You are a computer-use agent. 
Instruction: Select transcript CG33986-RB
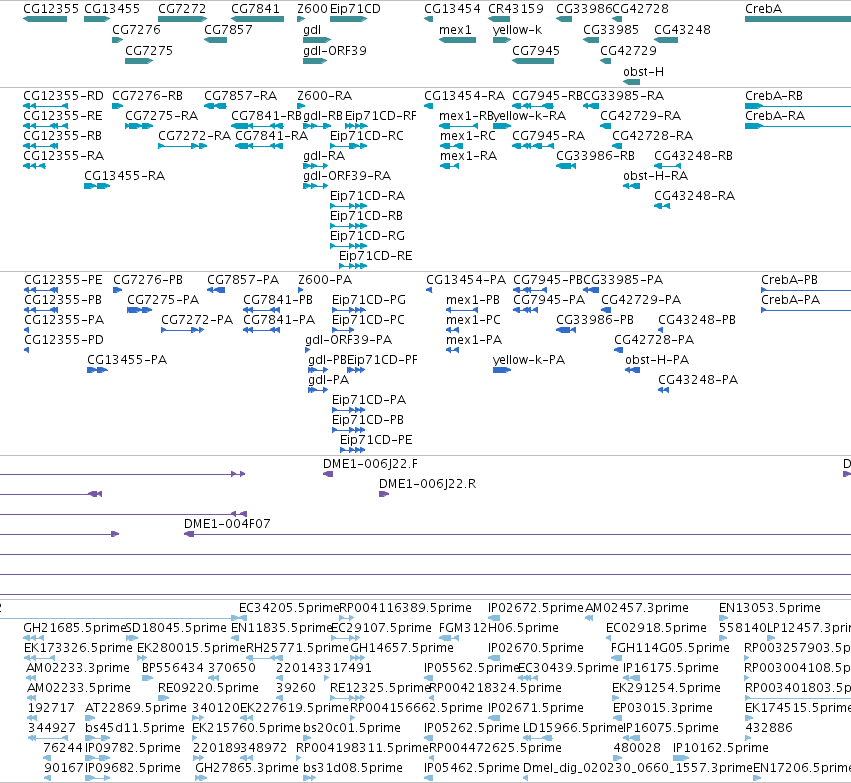click(595, 156)
